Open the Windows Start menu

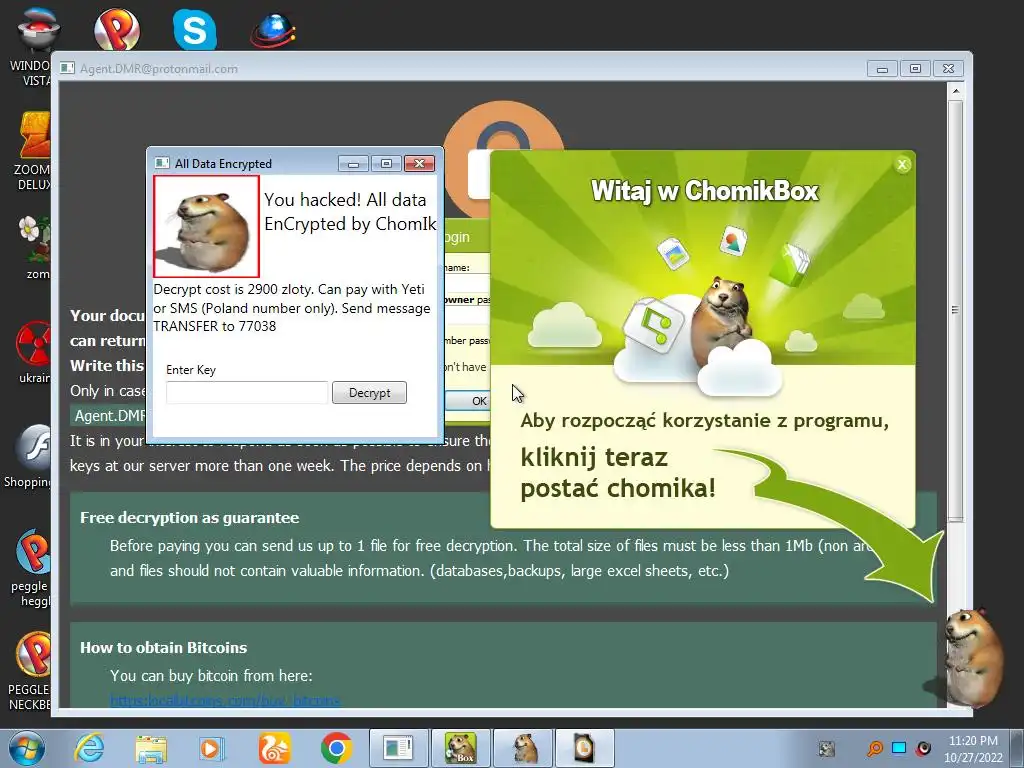(x=26, y=748)
